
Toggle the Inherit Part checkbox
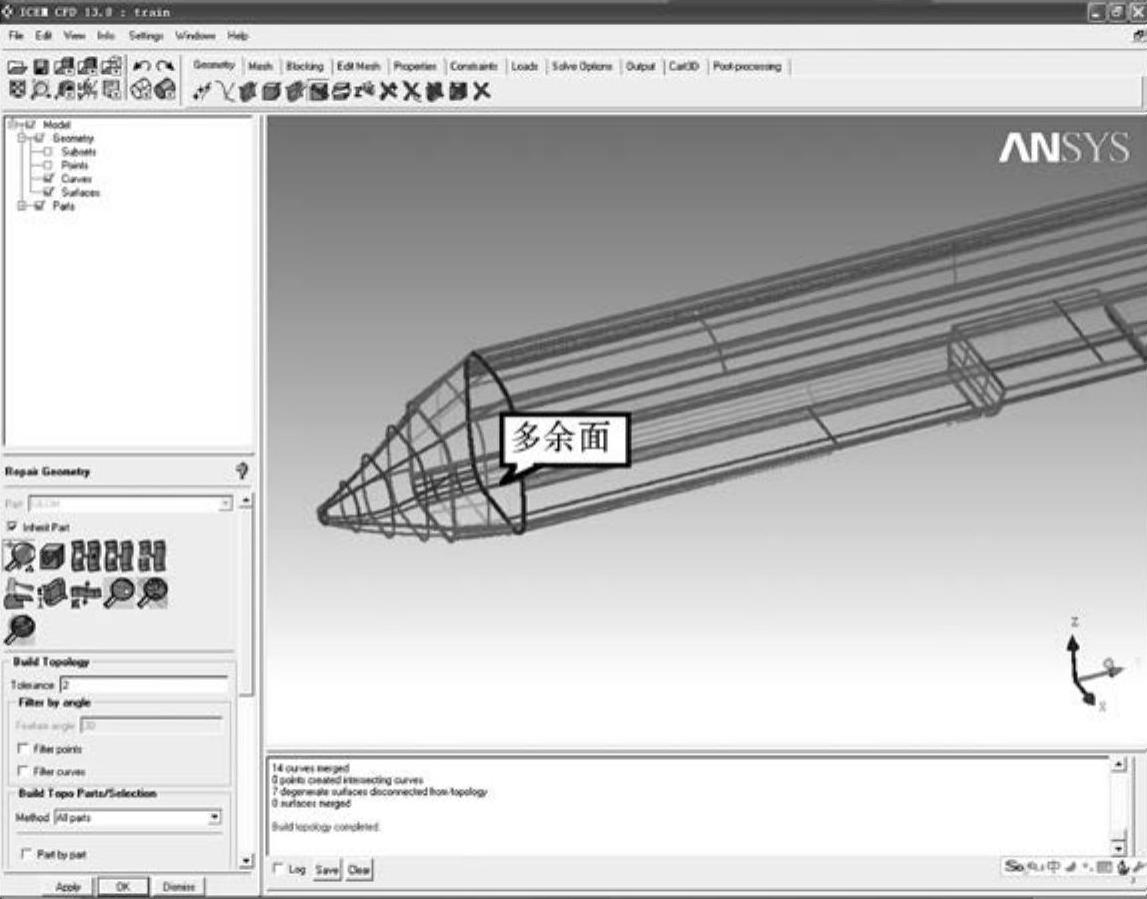point(12,526)
